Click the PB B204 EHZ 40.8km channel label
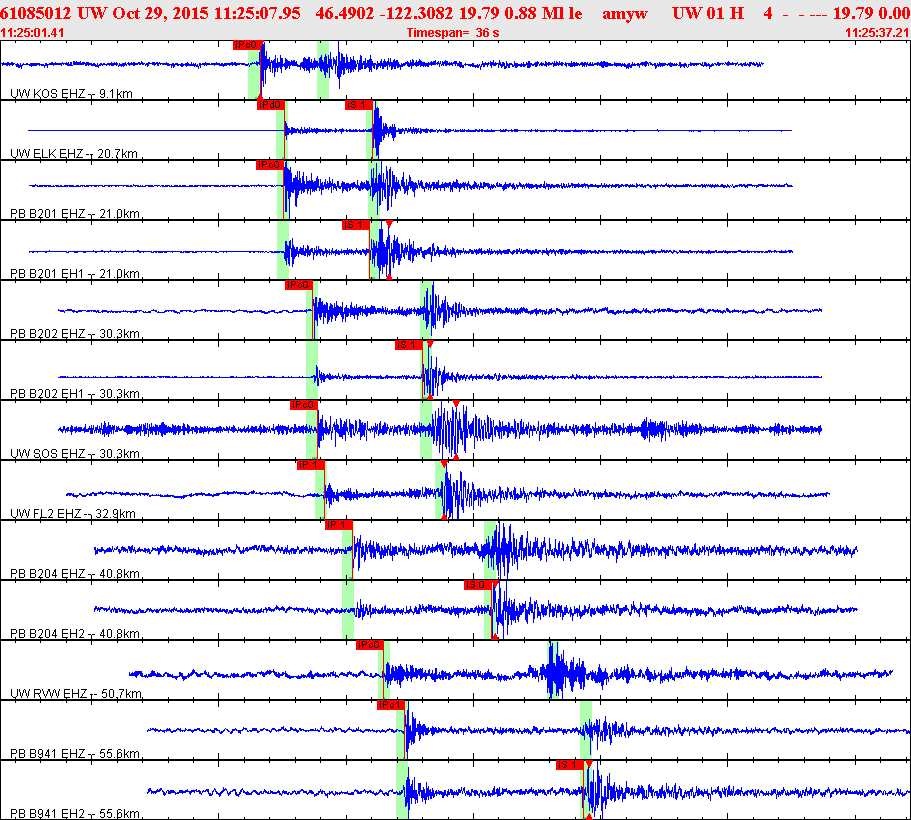911x820 pixels. pos(75,574)
